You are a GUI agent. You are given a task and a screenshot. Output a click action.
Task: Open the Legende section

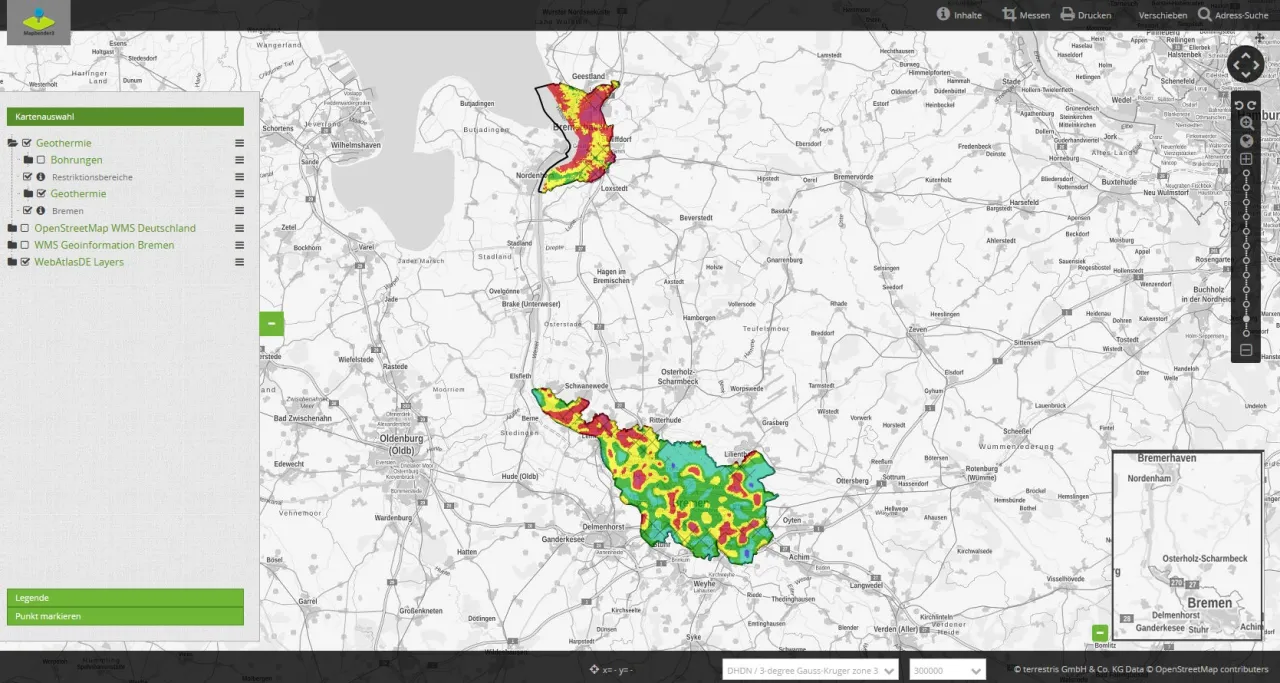[x=125, y=597]
